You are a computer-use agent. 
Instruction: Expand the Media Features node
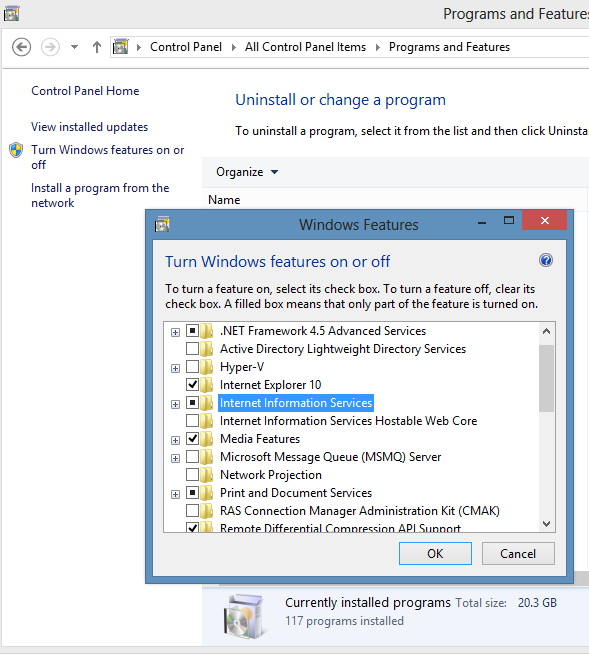(175, 440)
